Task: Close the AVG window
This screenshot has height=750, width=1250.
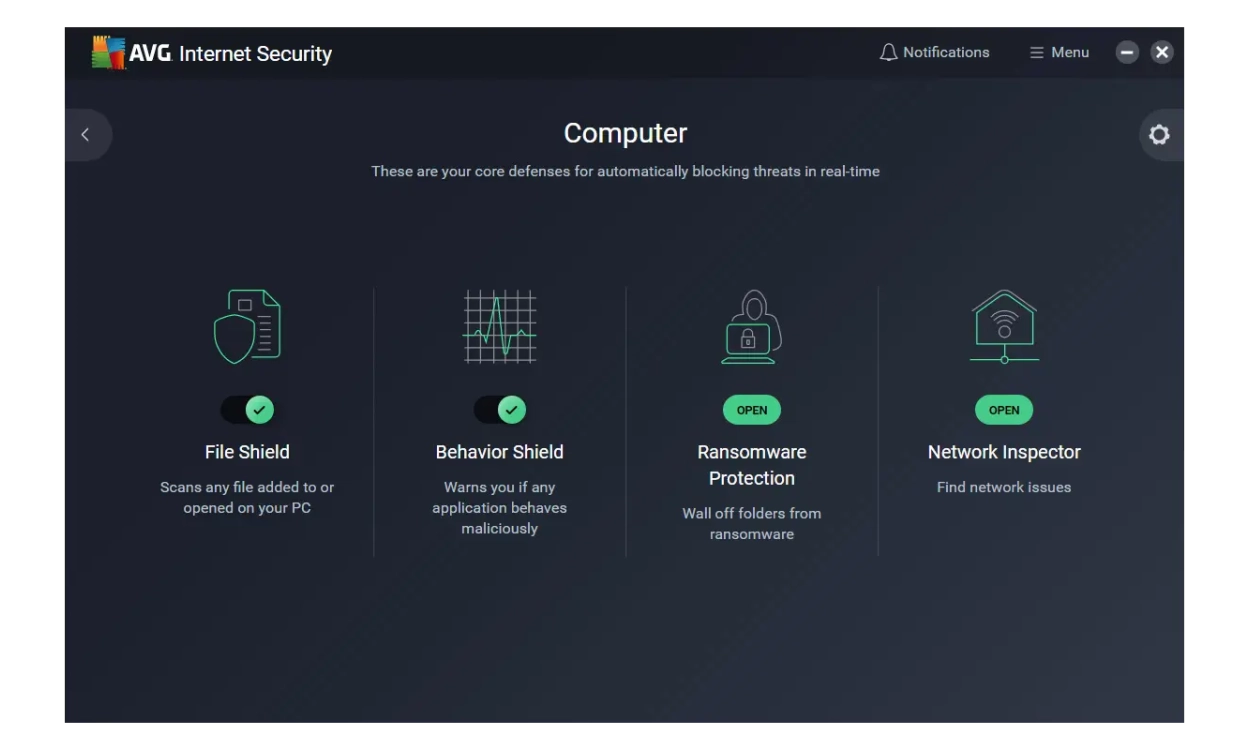Action: [x=1161, y=52]
